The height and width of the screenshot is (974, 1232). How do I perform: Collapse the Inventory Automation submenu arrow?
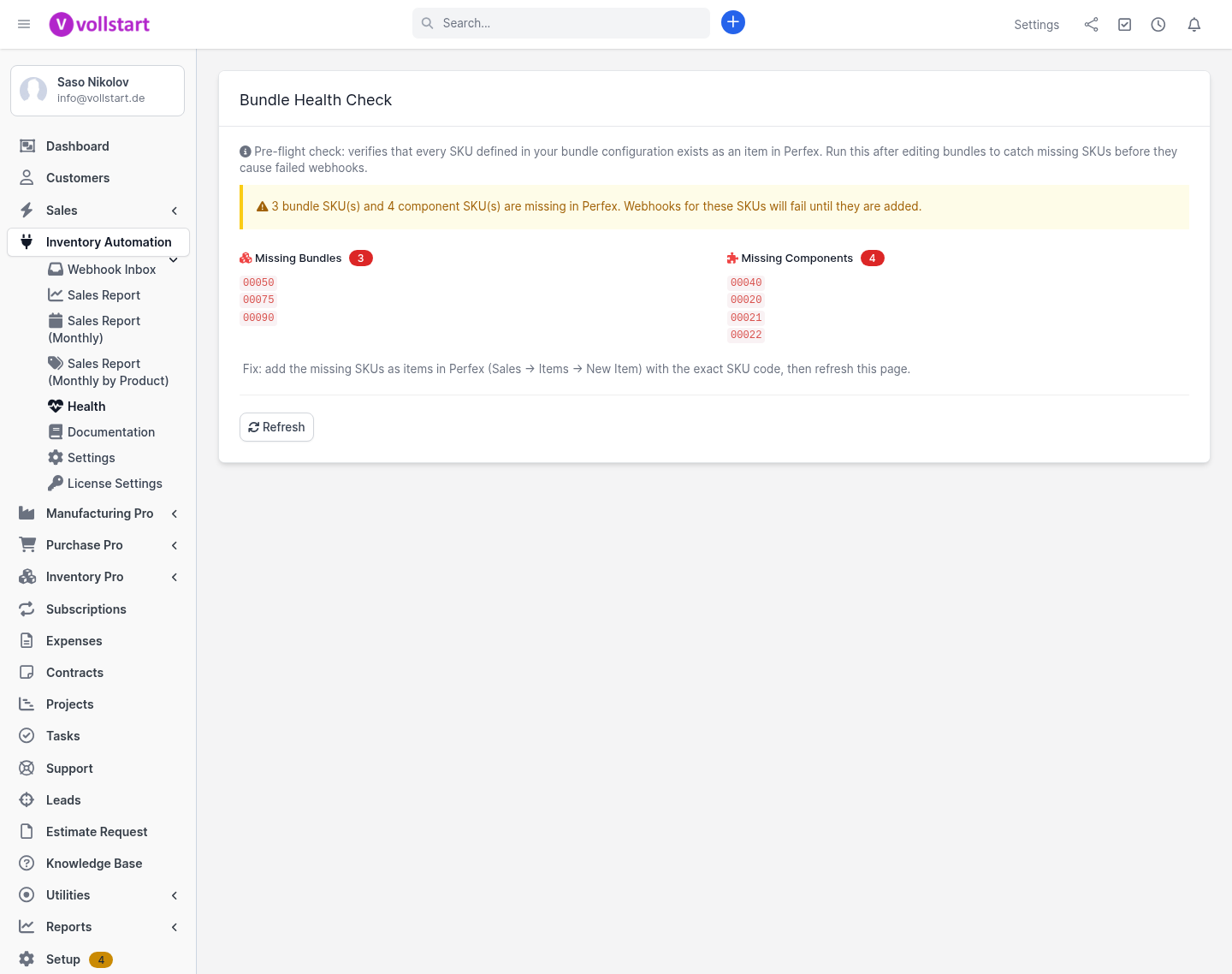tap(174, 260)
